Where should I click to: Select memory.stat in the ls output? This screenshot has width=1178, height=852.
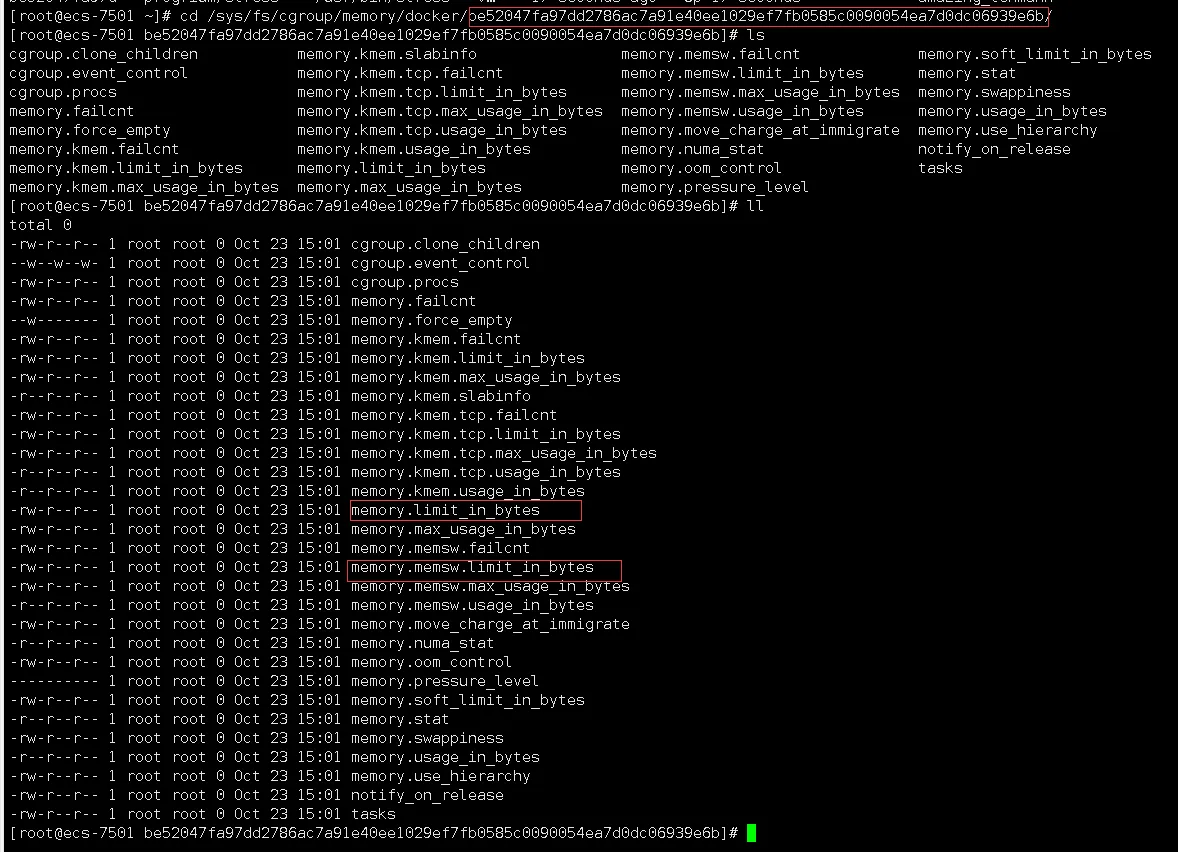pyautogui.click(x=966, y=74)
